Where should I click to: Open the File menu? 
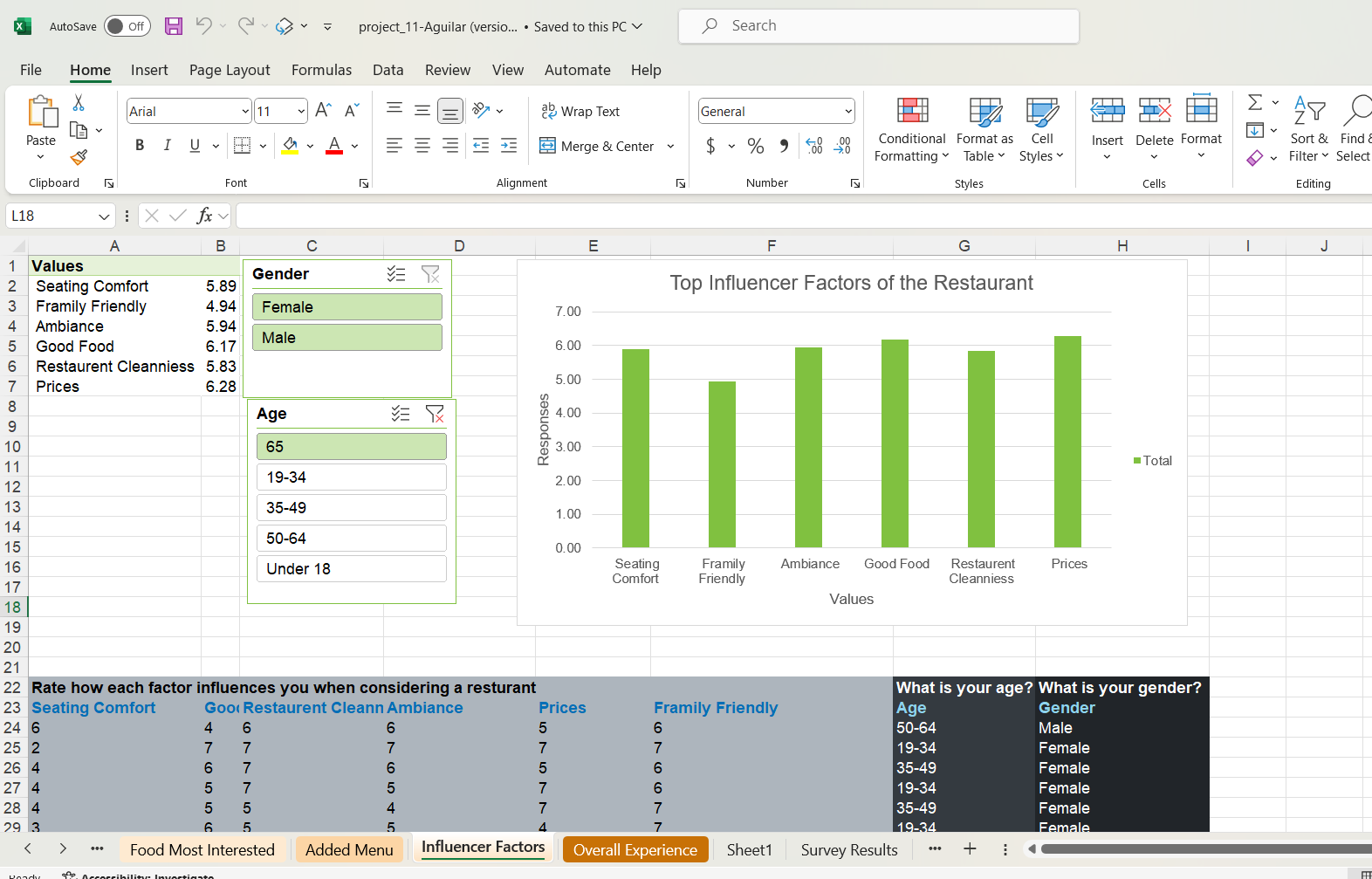pos(31,70)
